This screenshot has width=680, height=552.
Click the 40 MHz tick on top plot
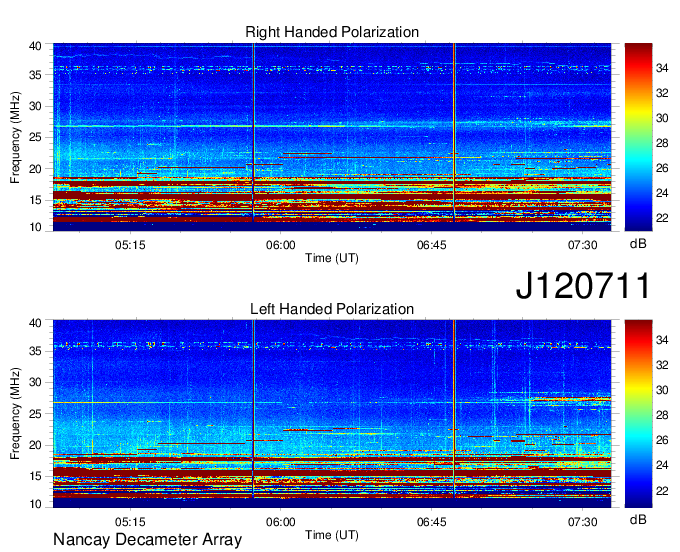(35, 46)
